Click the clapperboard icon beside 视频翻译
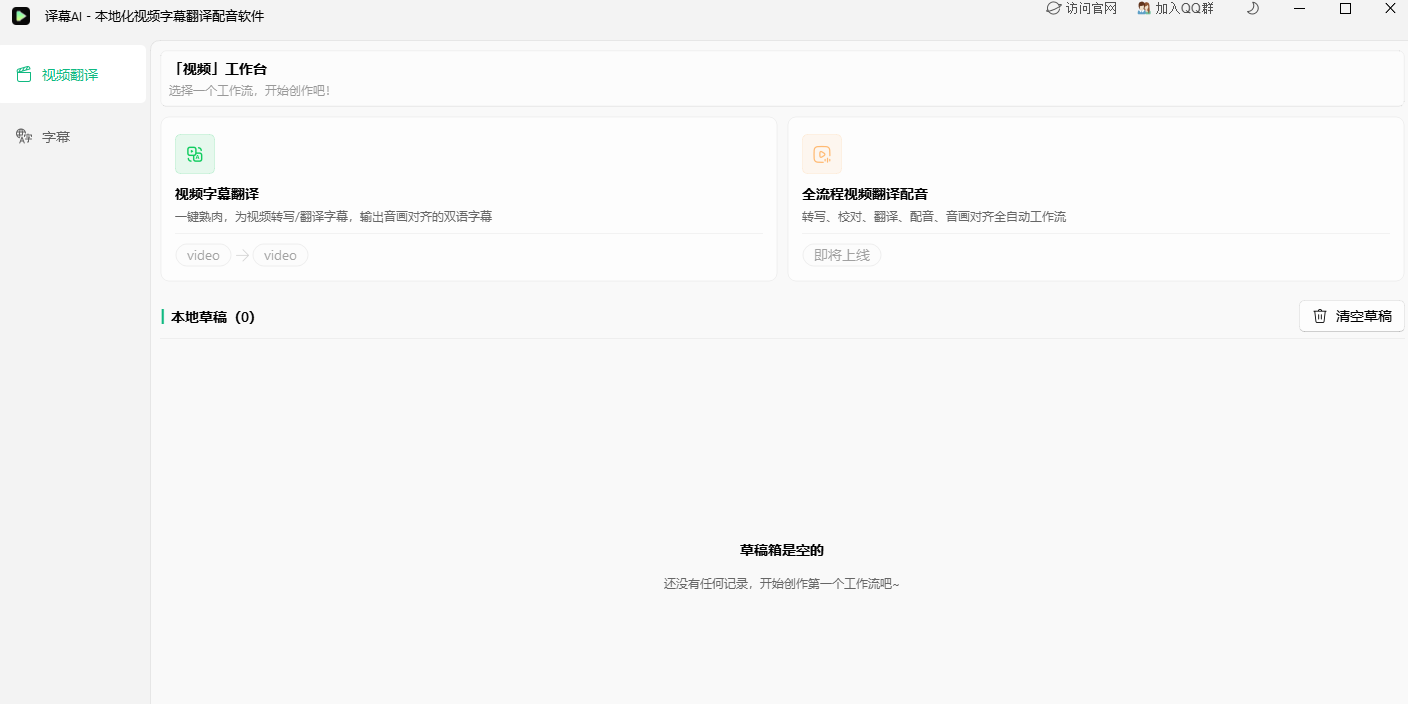Viewport: 1408px width, 704px height. click(x=24, y=74)
